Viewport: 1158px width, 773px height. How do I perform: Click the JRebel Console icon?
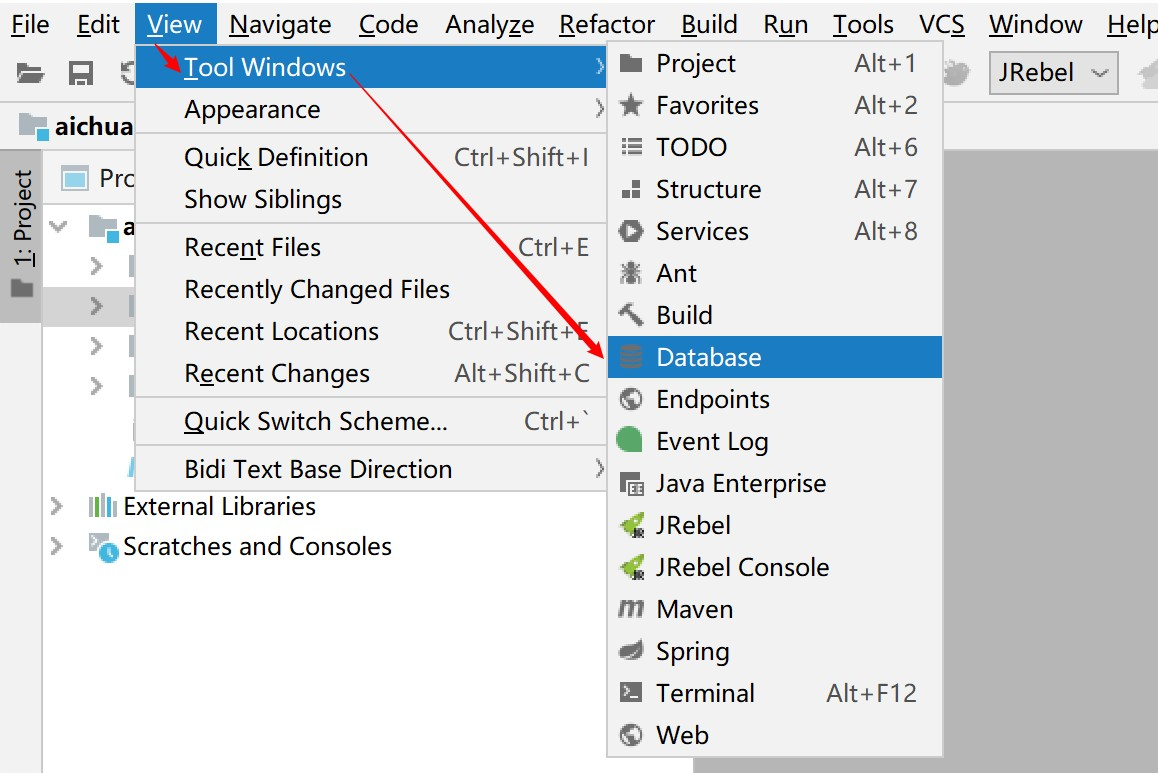pos(630,567)
